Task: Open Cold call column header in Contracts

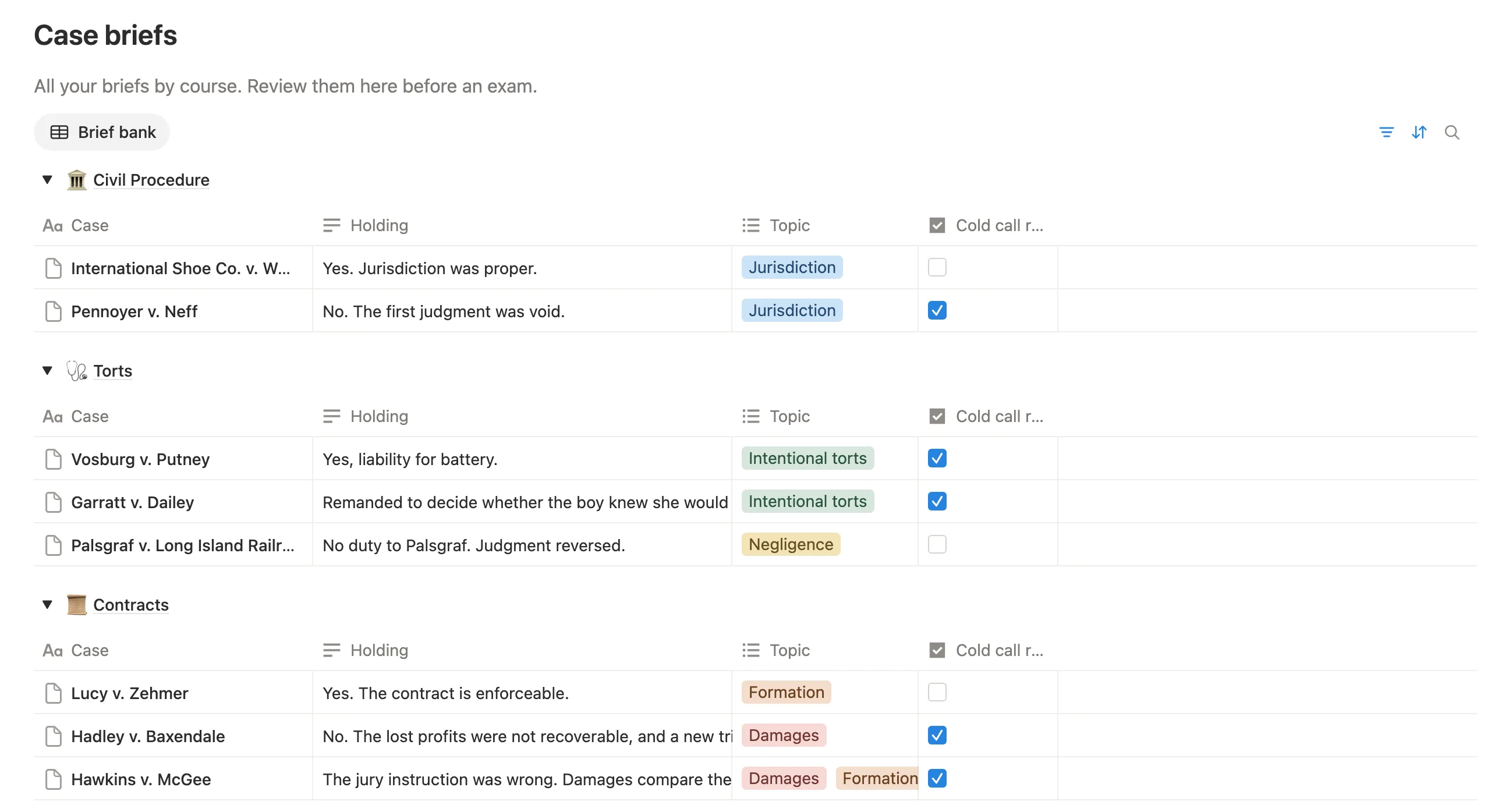Action: point(988,650)
